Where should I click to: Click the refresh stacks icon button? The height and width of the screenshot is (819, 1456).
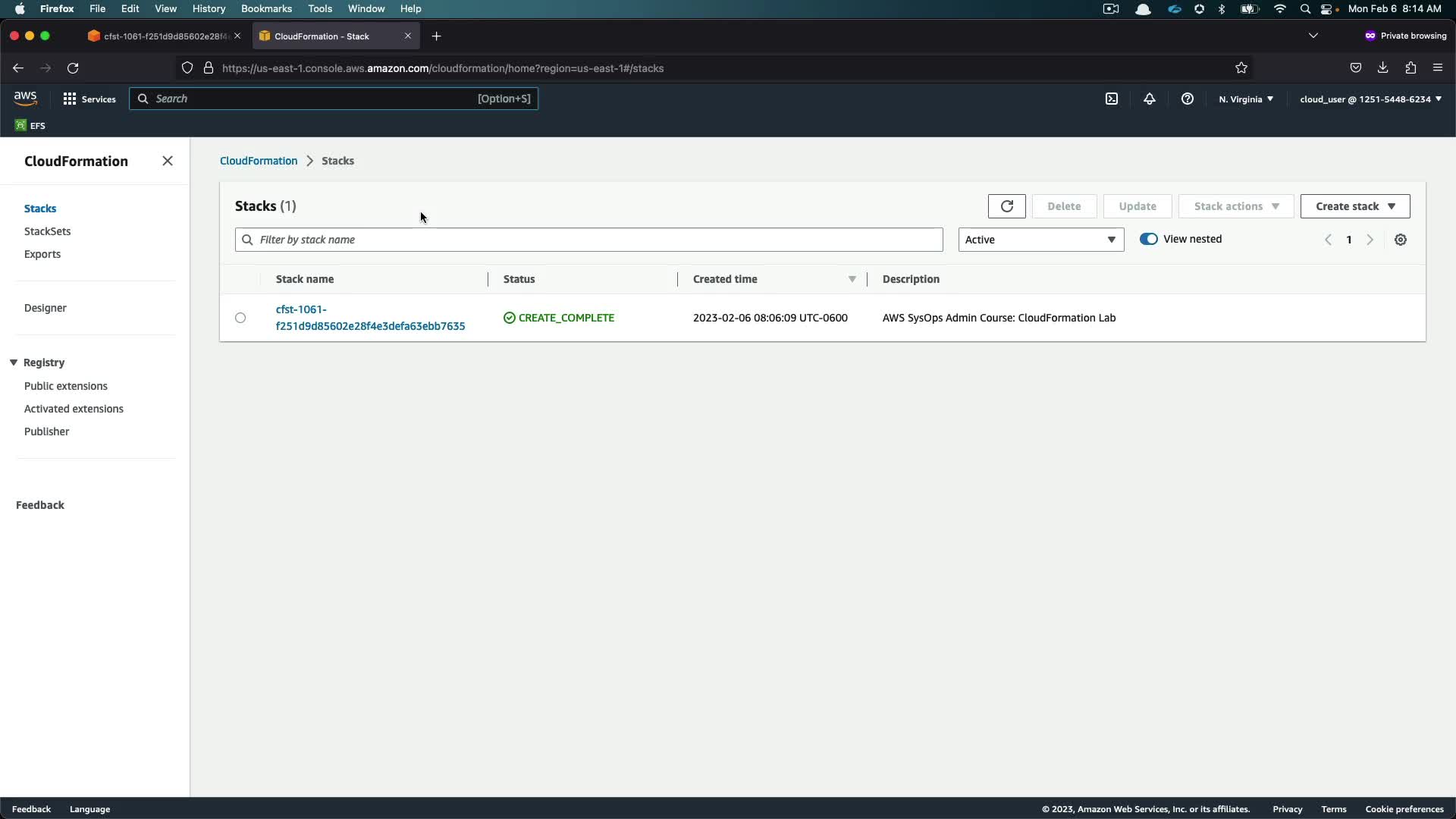pos(1006,206)
